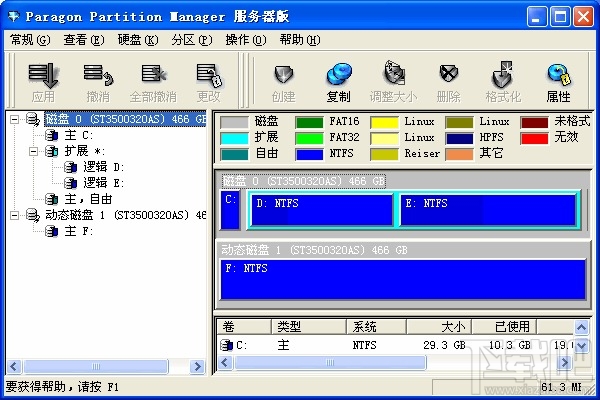Click the 调整大小 (Resize) toolbar icon
The height and width of the screenshot is (400, 600).
pos(394,73)
